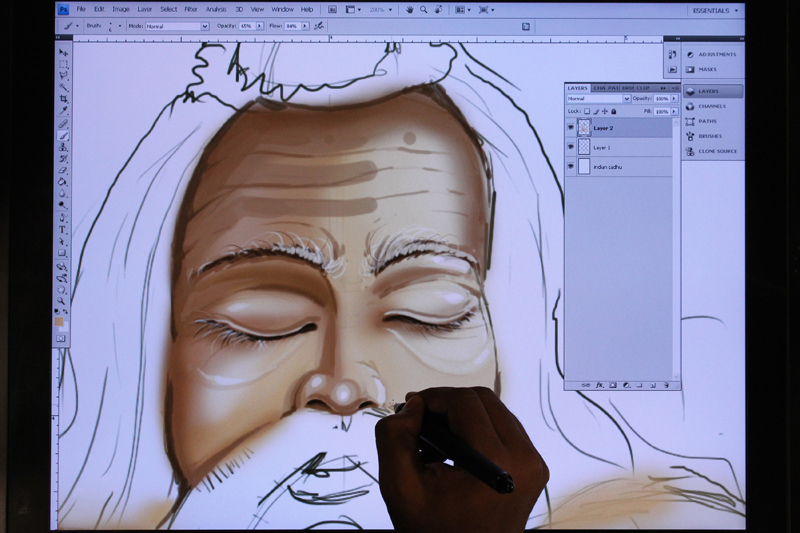
Task: Enable airbrush mode in options bar
Action: click(x=319, y=26)
